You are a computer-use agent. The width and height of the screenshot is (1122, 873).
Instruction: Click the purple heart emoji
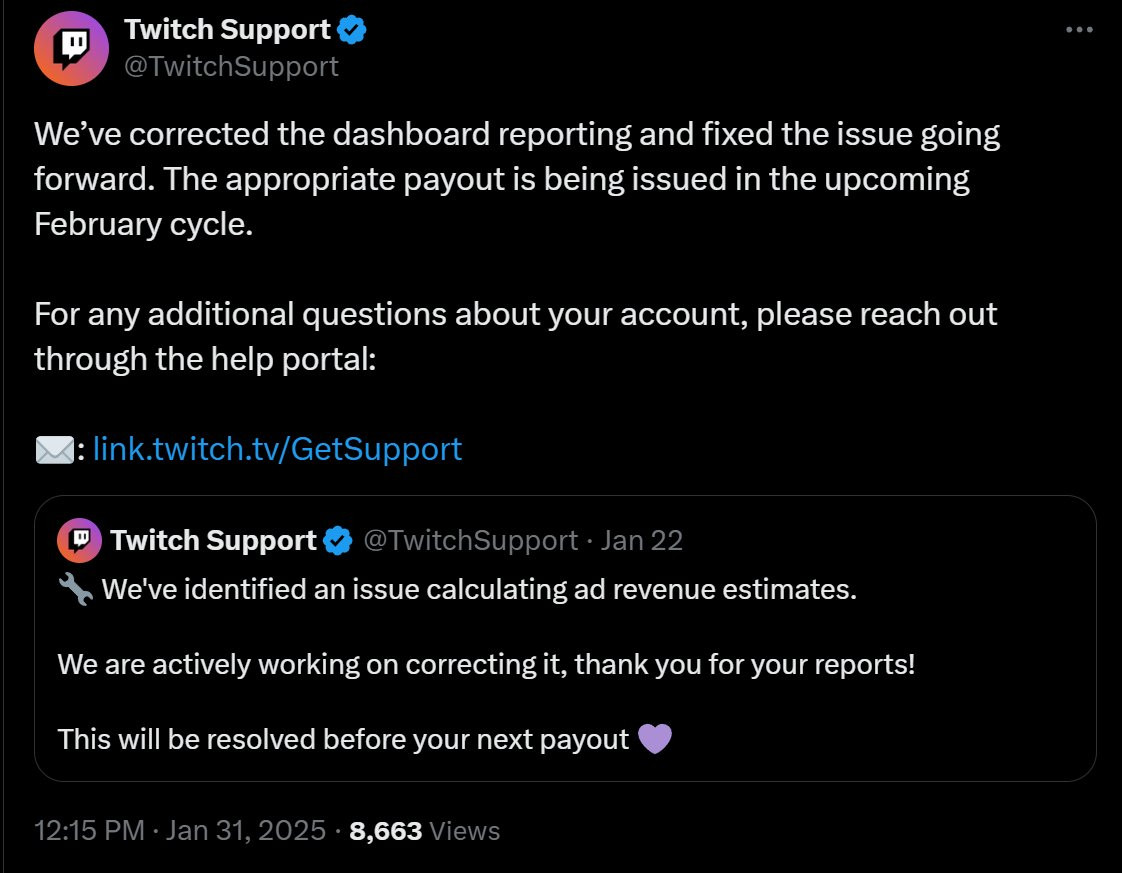point(655,738)
